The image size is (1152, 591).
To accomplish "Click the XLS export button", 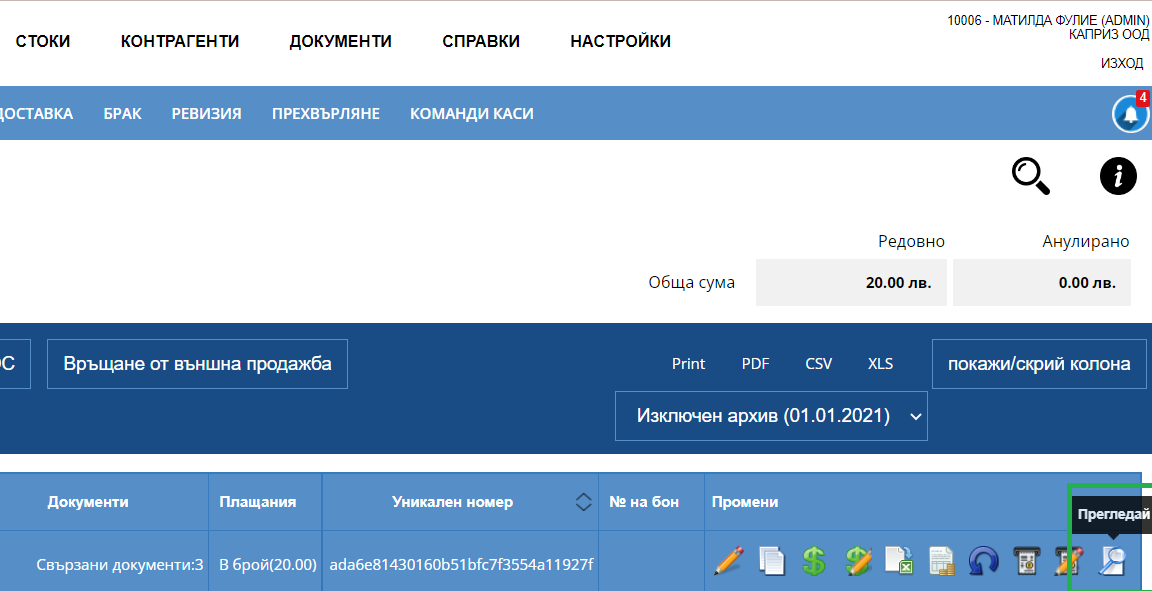I will click(x=880, y=364).
